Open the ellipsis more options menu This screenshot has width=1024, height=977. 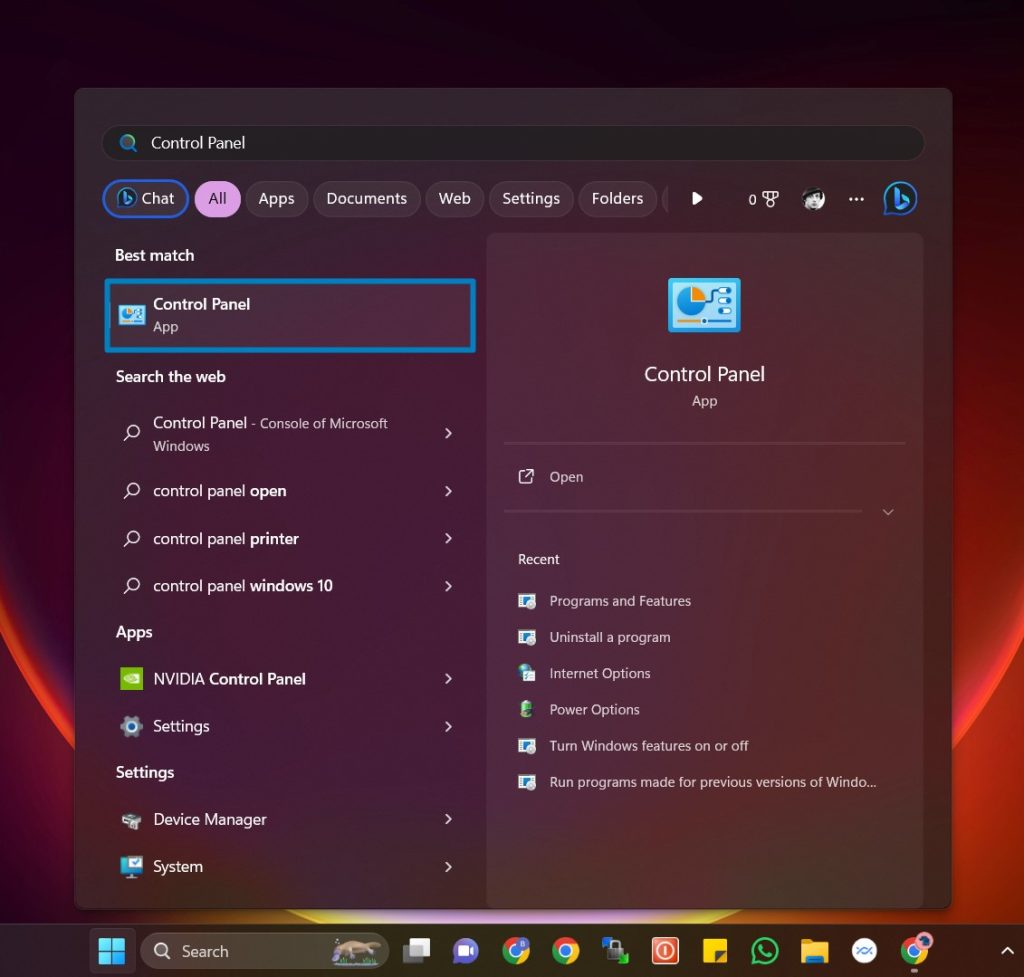[x=856, y=198]
